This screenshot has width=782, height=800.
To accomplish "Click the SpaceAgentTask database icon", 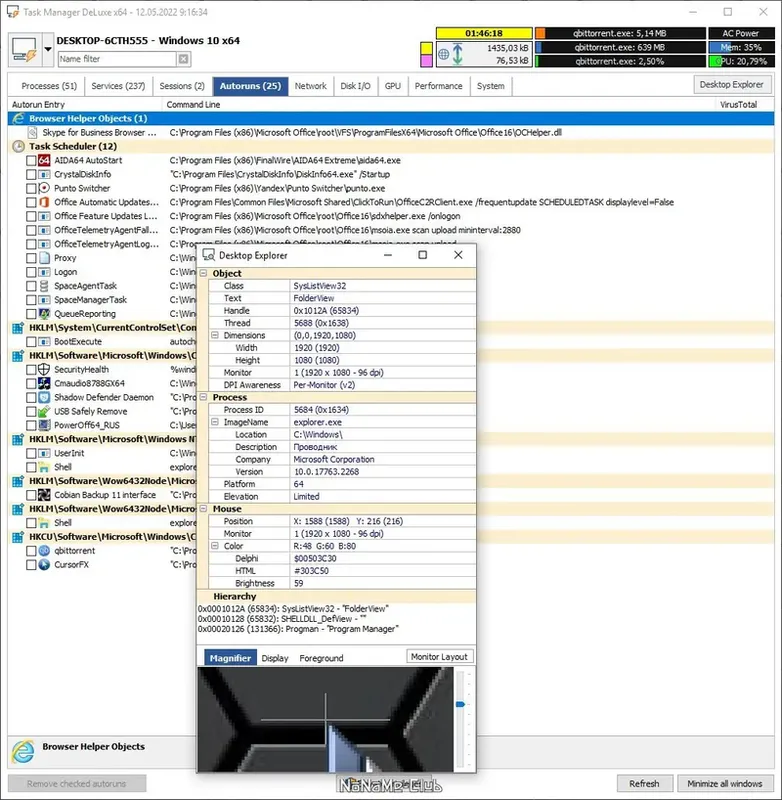I will tap(44, 286).
